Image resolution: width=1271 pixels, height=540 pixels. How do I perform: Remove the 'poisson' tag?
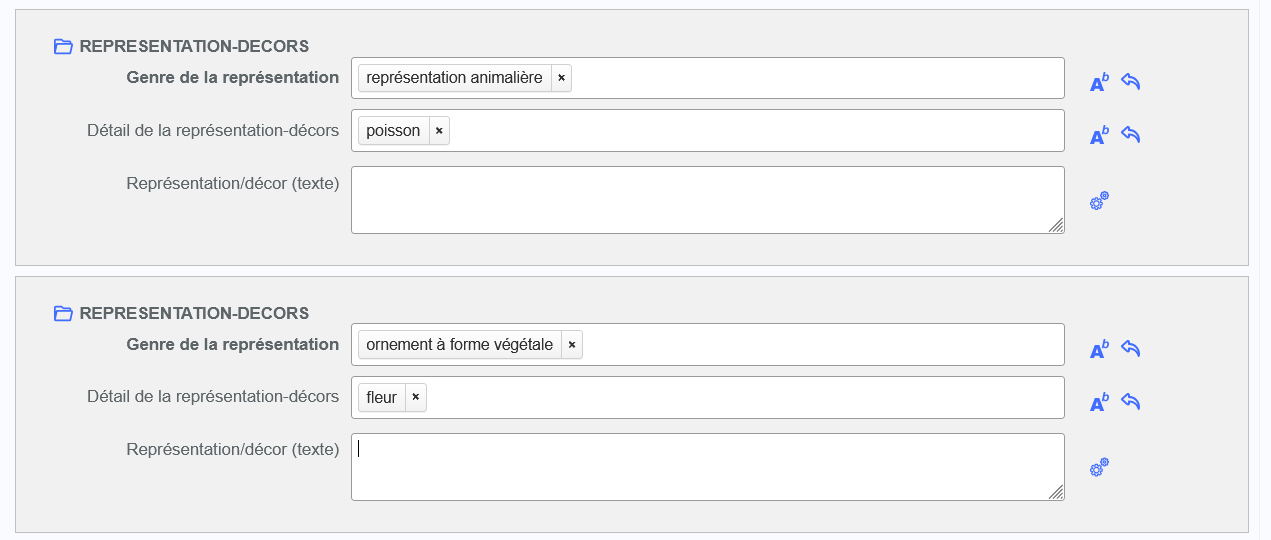click(439, 131)
